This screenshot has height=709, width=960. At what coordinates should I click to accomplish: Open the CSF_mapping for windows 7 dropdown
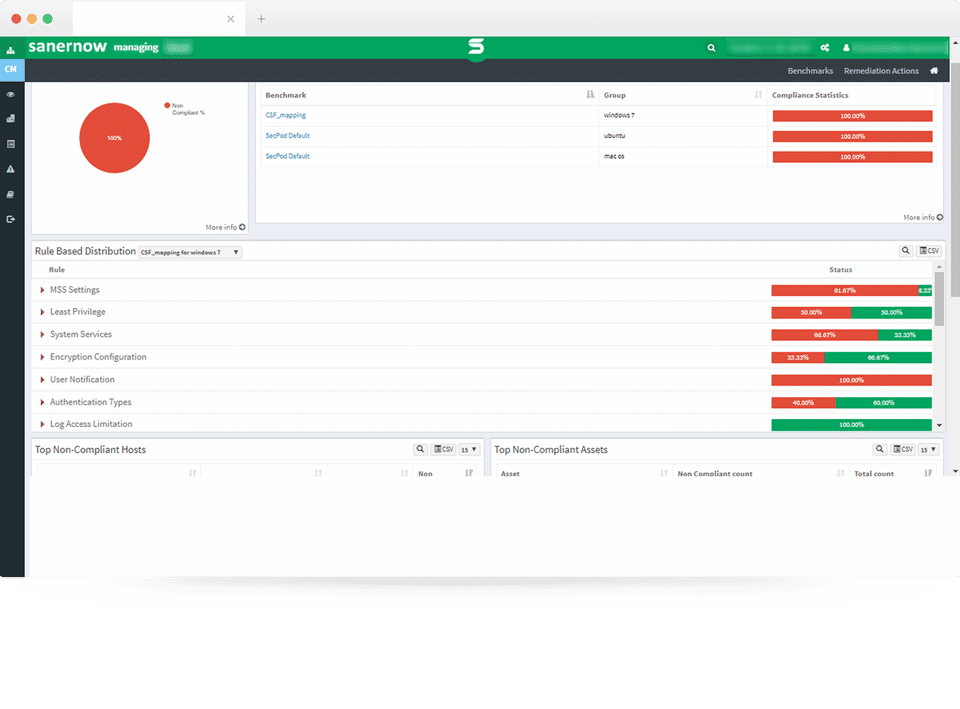(190, 252)
